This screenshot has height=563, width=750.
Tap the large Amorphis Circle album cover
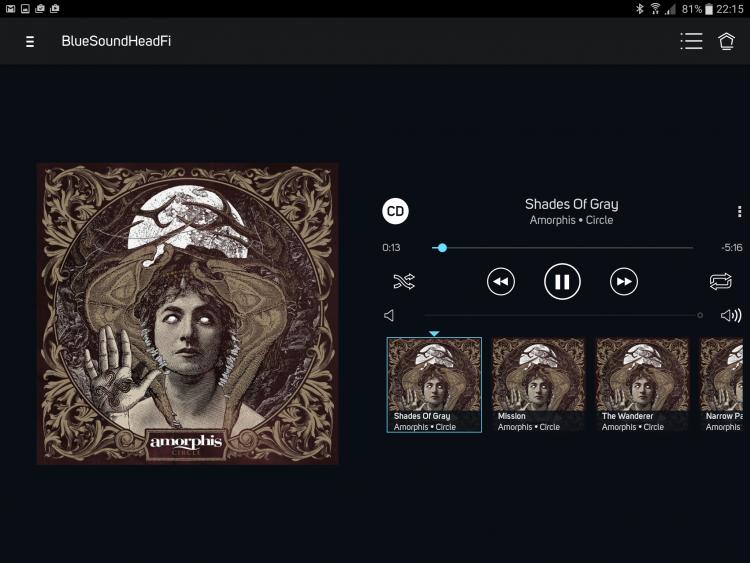click(x=188, y=313)
